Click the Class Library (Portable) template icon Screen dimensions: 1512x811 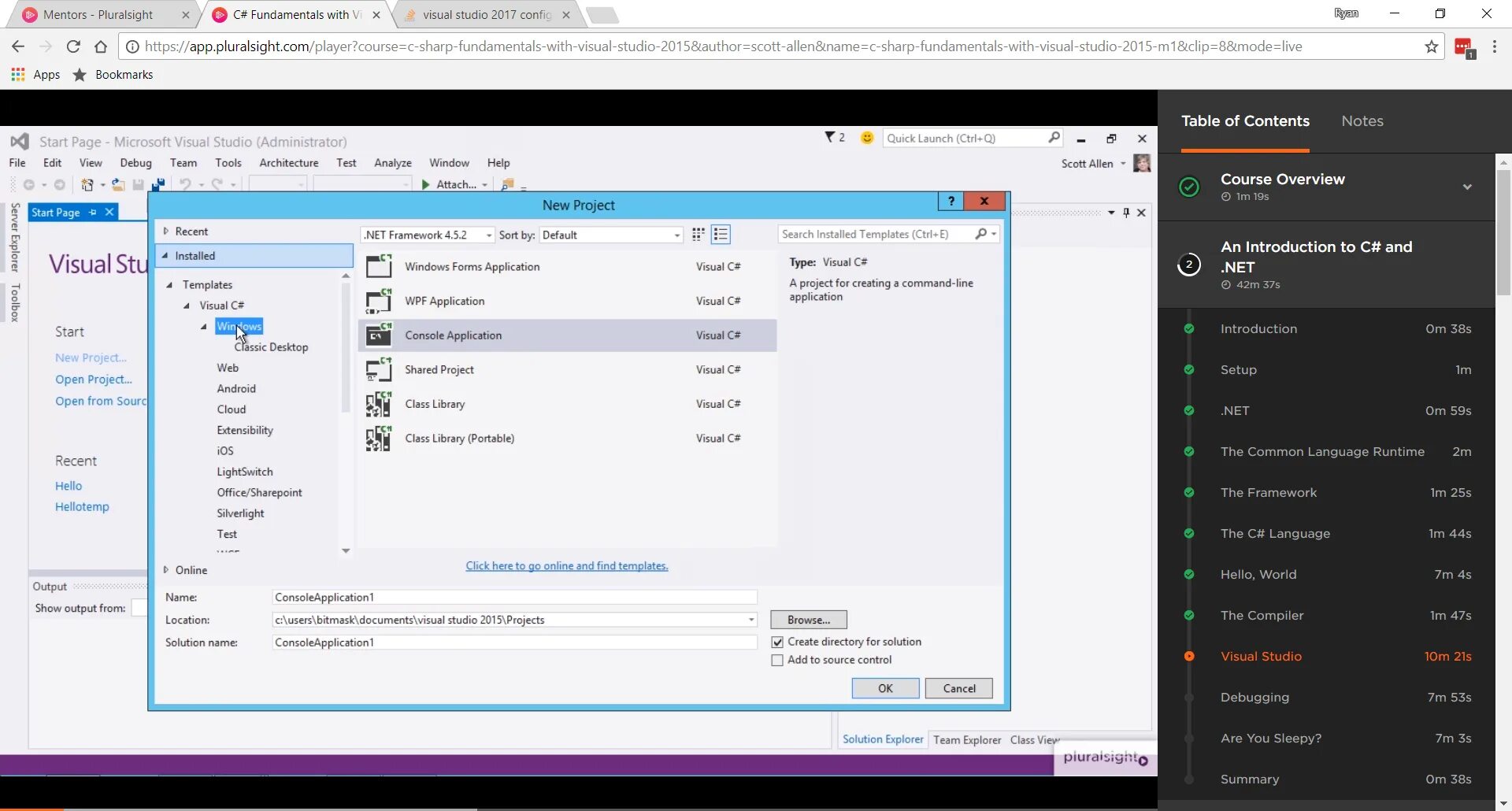(x=379, y=439)
